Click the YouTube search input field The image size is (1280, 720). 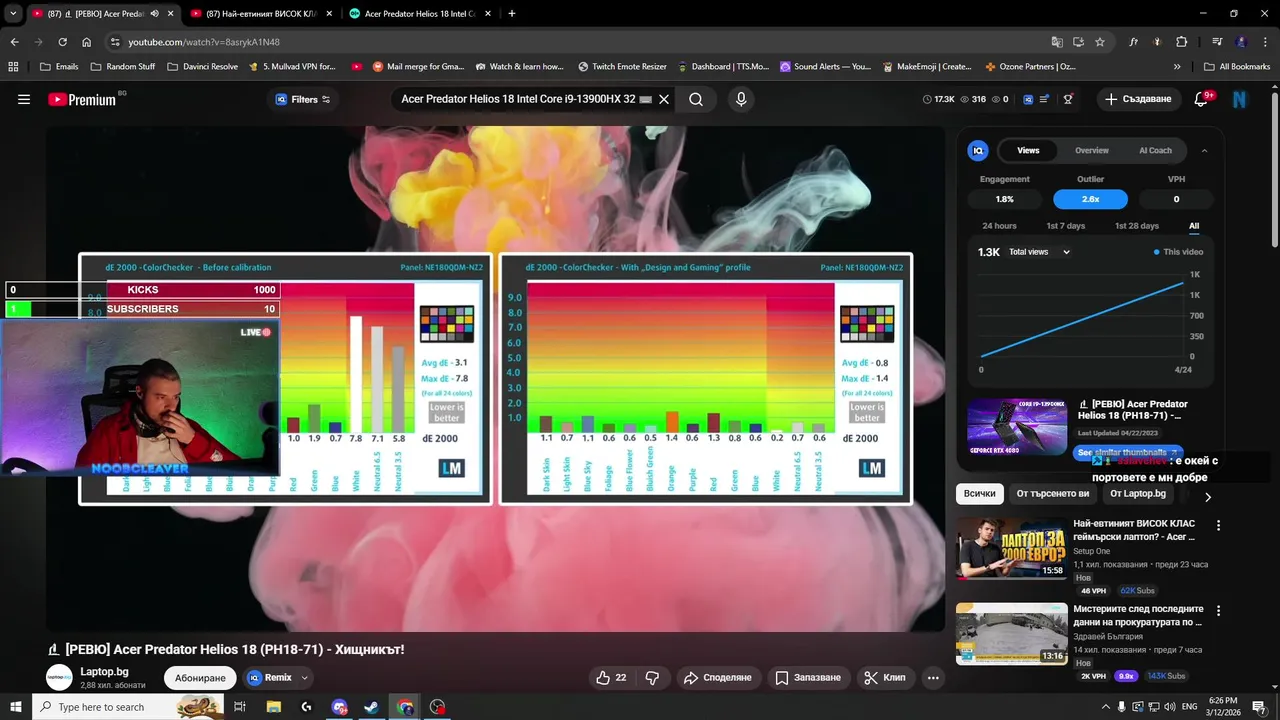click(520, 99)
